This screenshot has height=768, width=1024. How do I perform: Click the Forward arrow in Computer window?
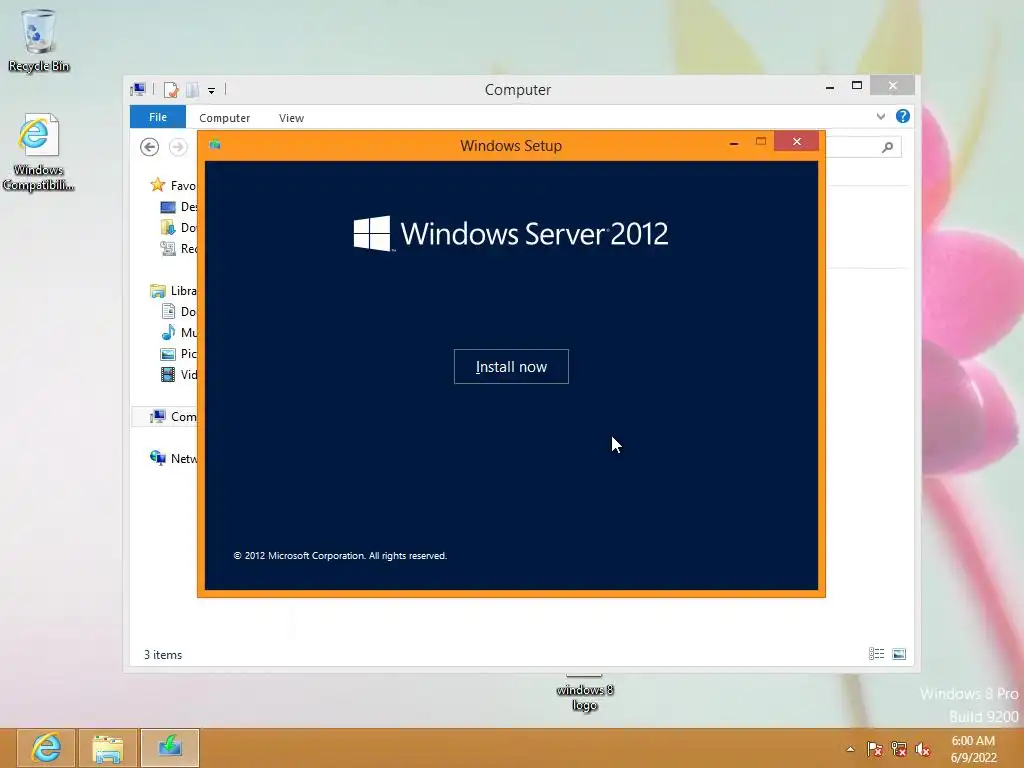click(x=178, y=147)
